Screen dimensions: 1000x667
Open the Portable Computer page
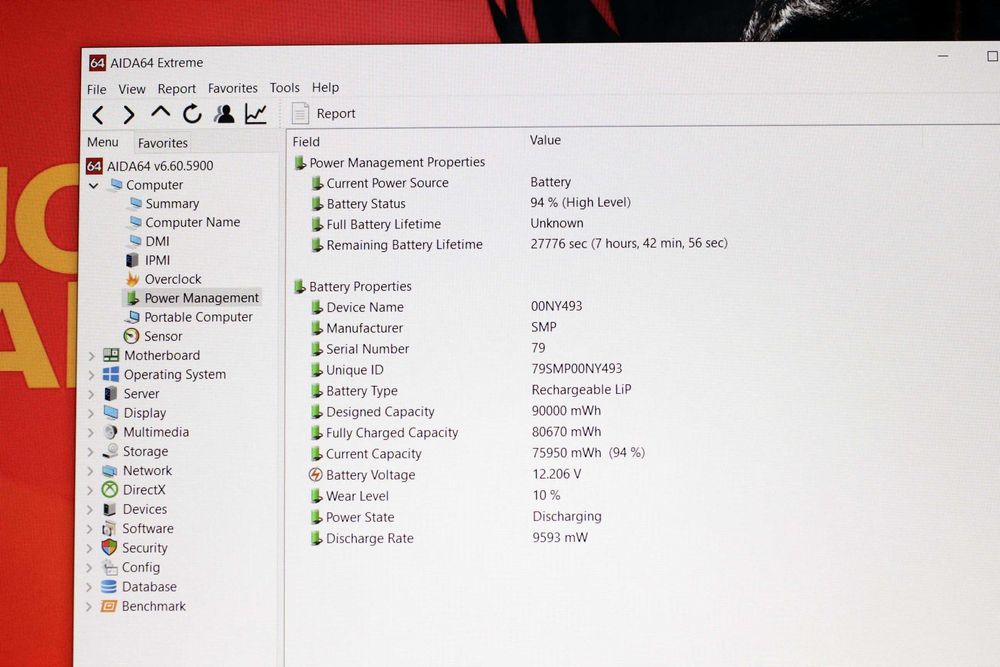[198, 317]
